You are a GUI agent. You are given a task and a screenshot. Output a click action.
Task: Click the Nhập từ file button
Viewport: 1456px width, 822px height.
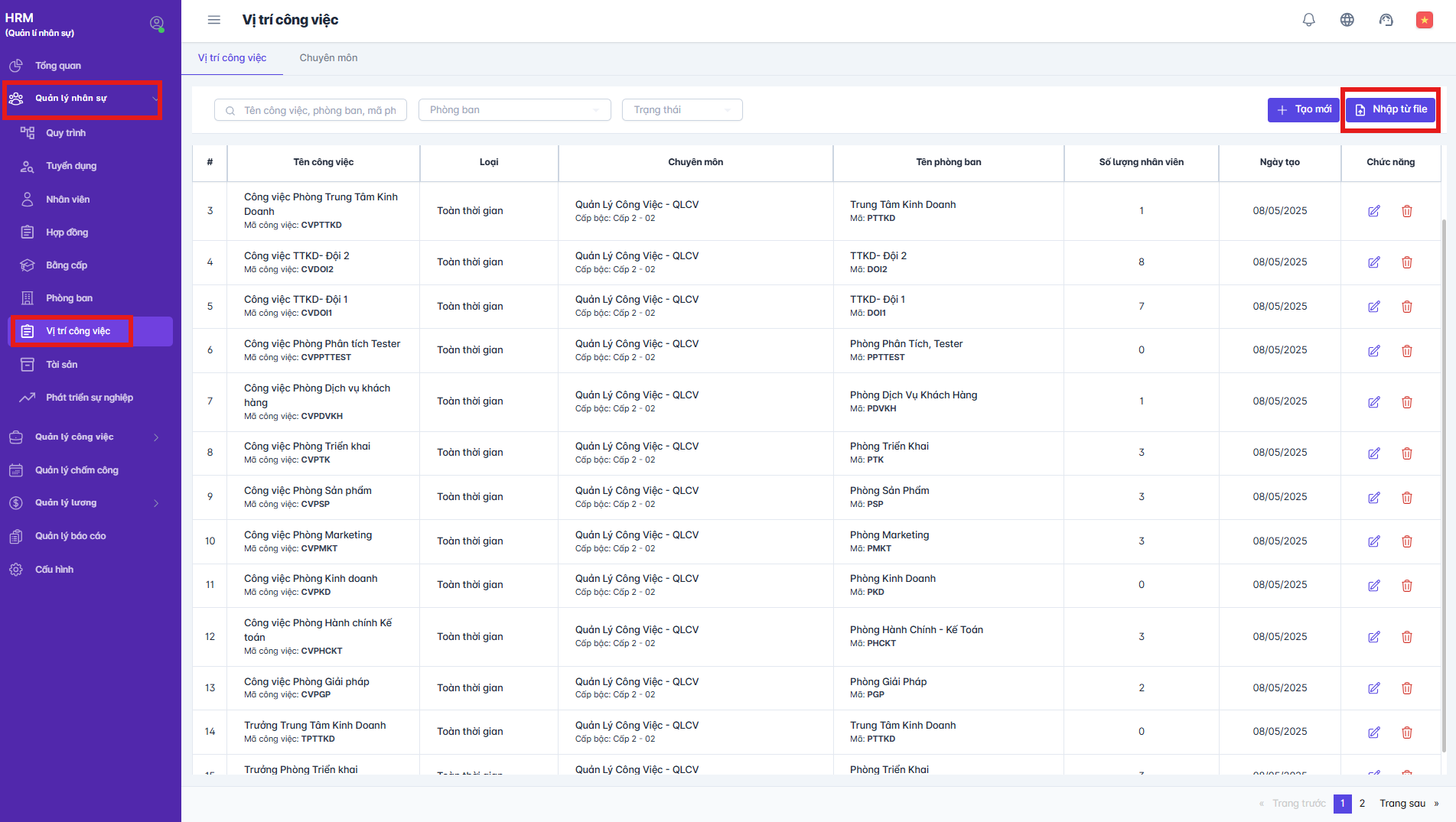(x=1390, y=110)
